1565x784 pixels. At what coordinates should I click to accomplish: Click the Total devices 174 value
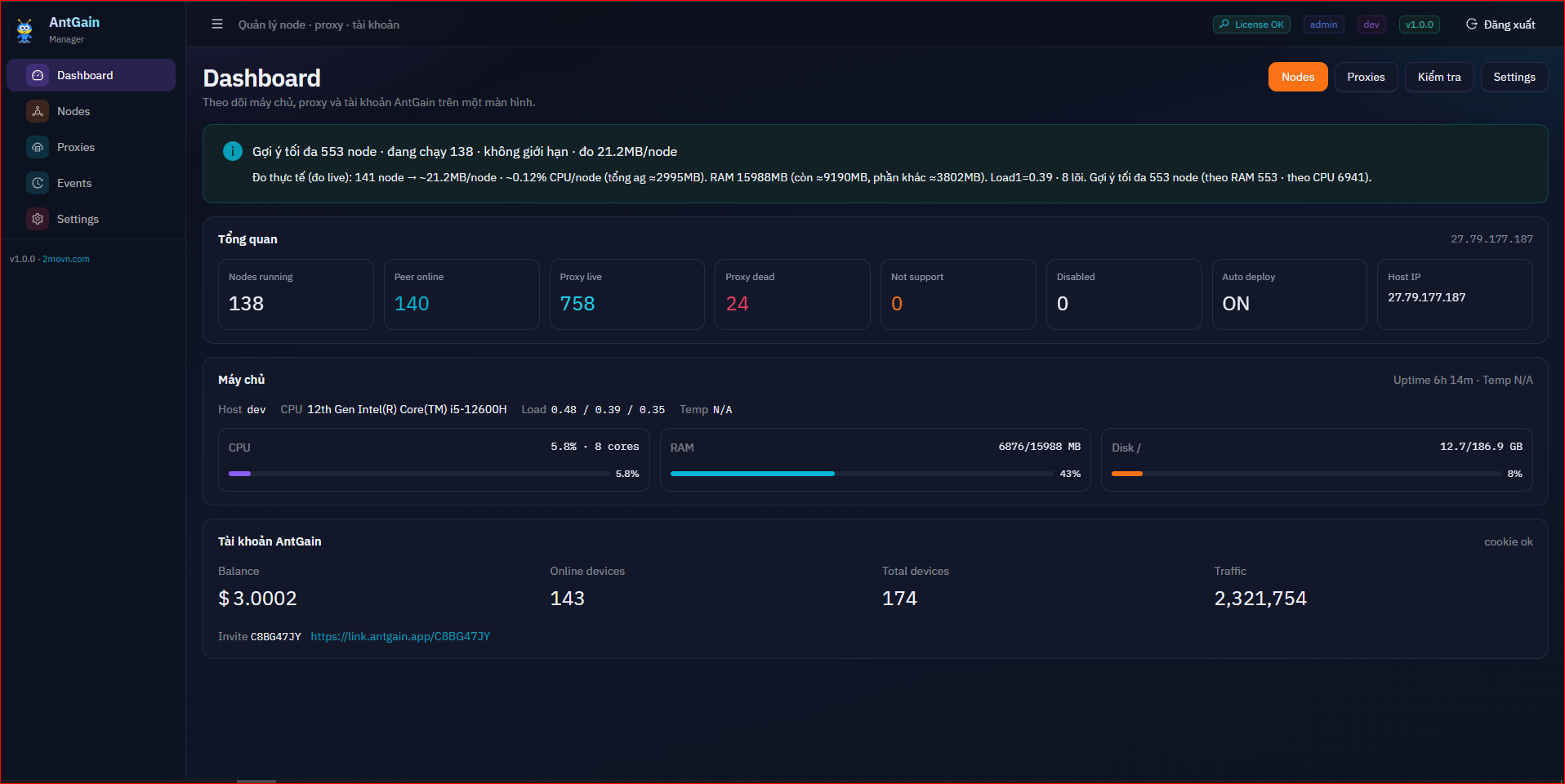tap(899, 599)
